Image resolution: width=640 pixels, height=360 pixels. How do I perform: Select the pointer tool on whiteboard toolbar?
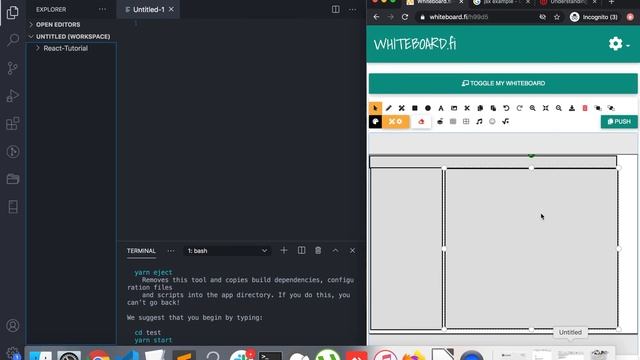(x=375, y=108)
